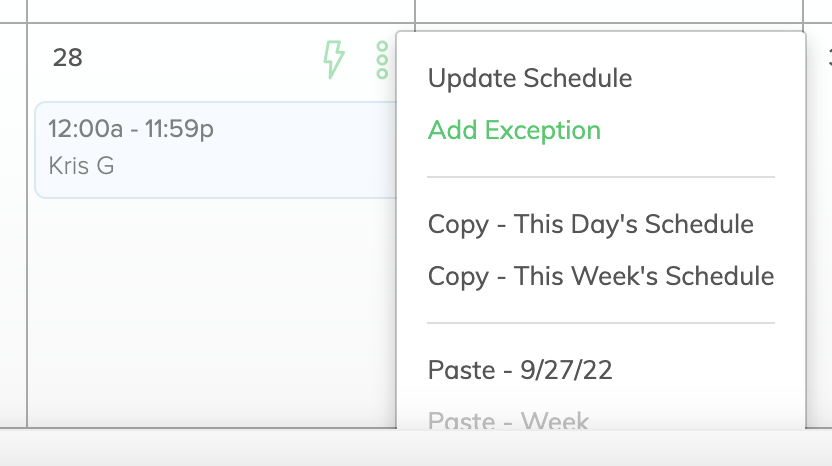Select Update Schedule from the menu

point(530,78)
